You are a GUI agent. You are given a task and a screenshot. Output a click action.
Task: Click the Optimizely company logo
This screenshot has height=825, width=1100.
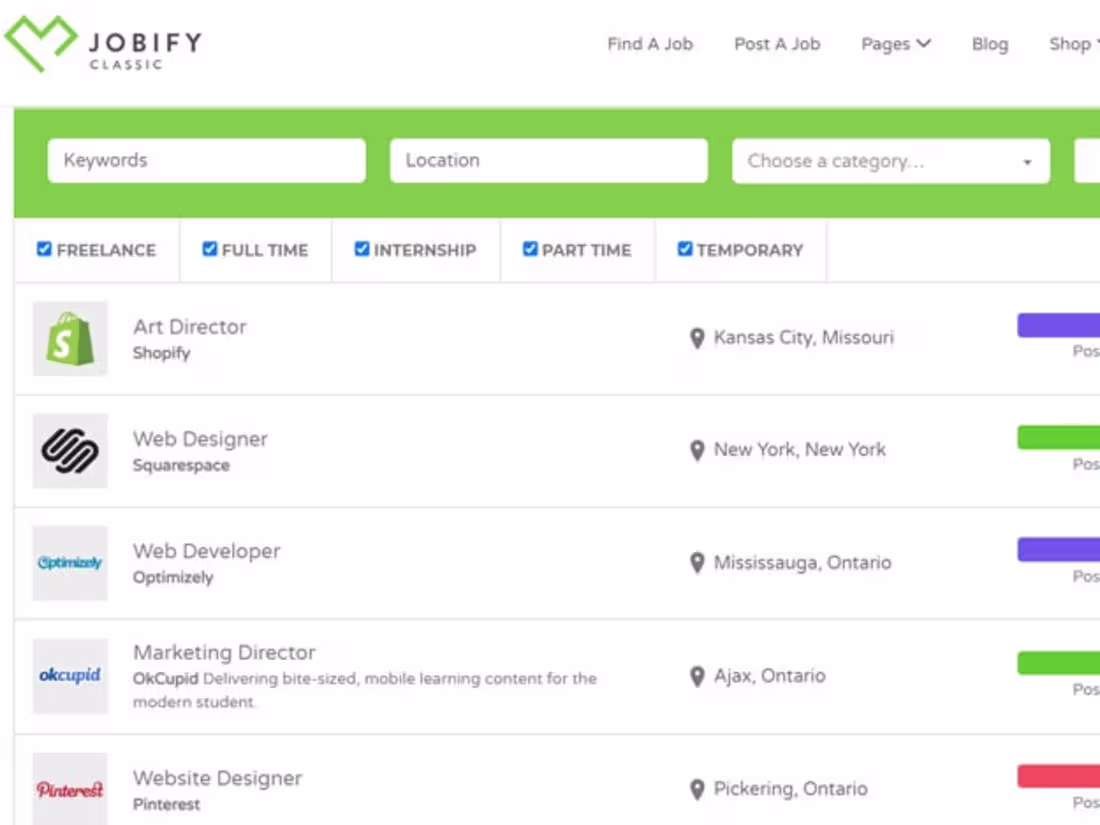[x=69, y=563]
